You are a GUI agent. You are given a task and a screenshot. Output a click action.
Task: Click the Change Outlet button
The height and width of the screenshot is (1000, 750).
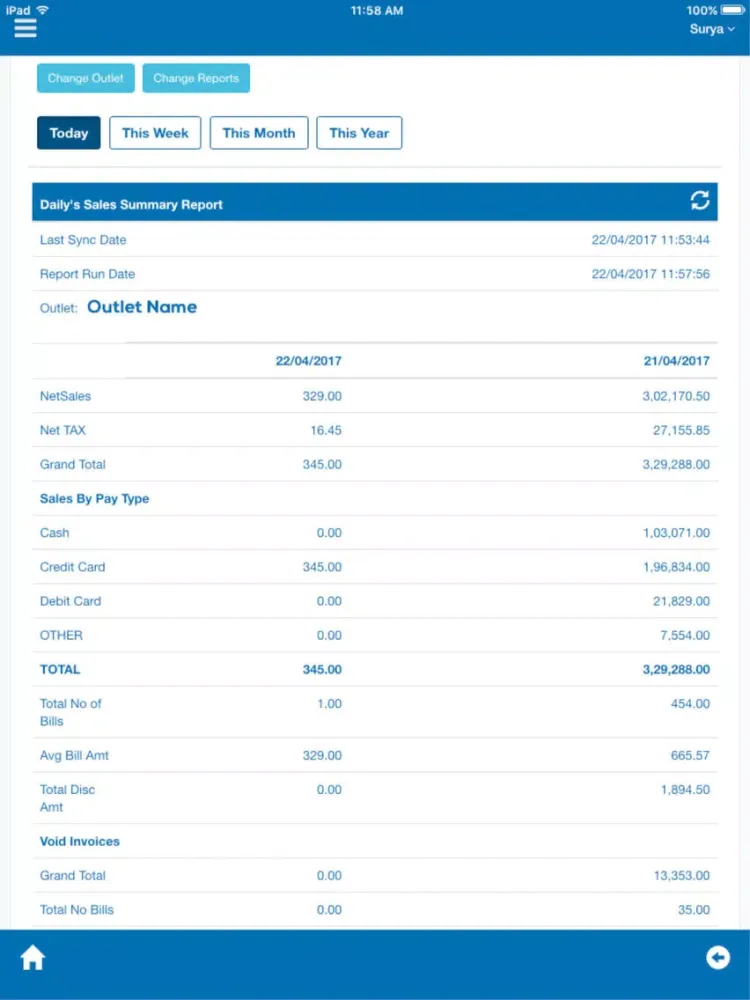[85, 78]
